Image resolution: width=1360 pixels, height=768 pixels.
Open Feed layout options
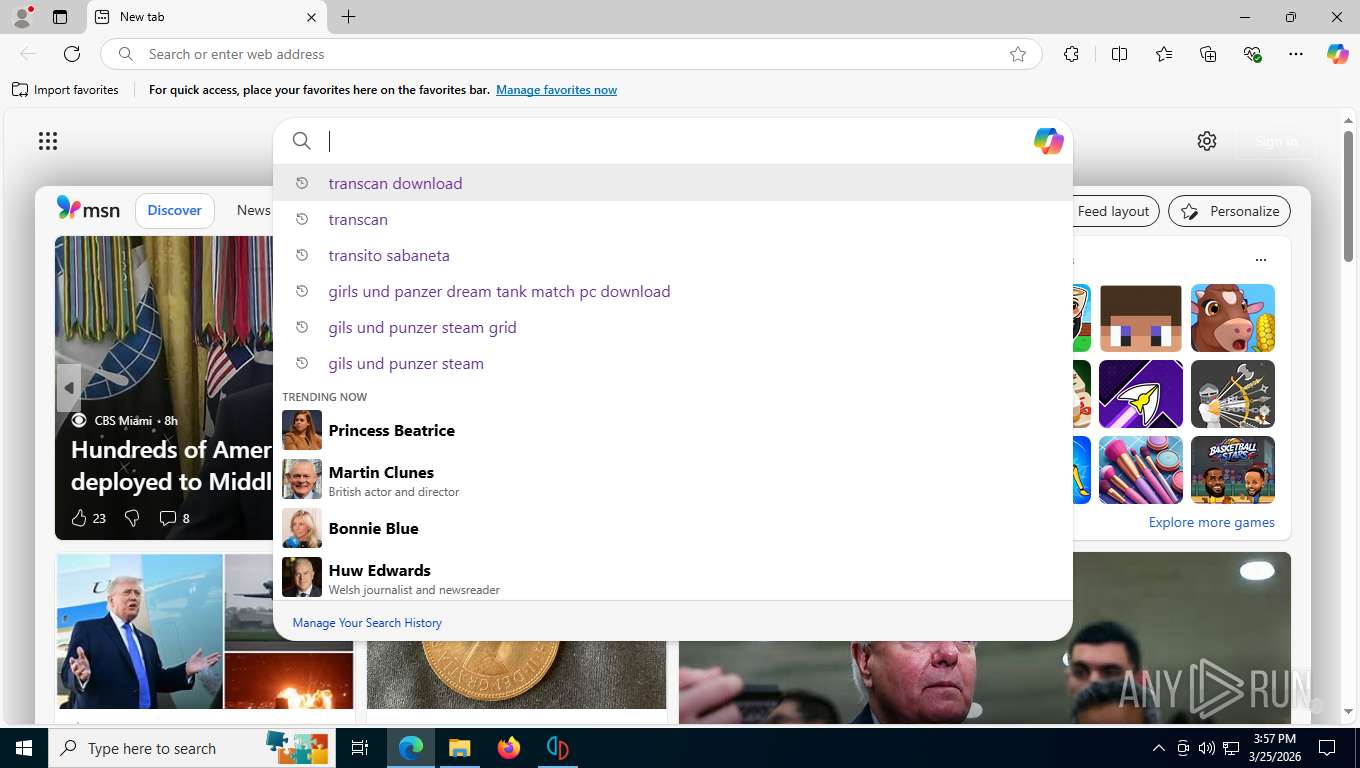(1113, 211)
